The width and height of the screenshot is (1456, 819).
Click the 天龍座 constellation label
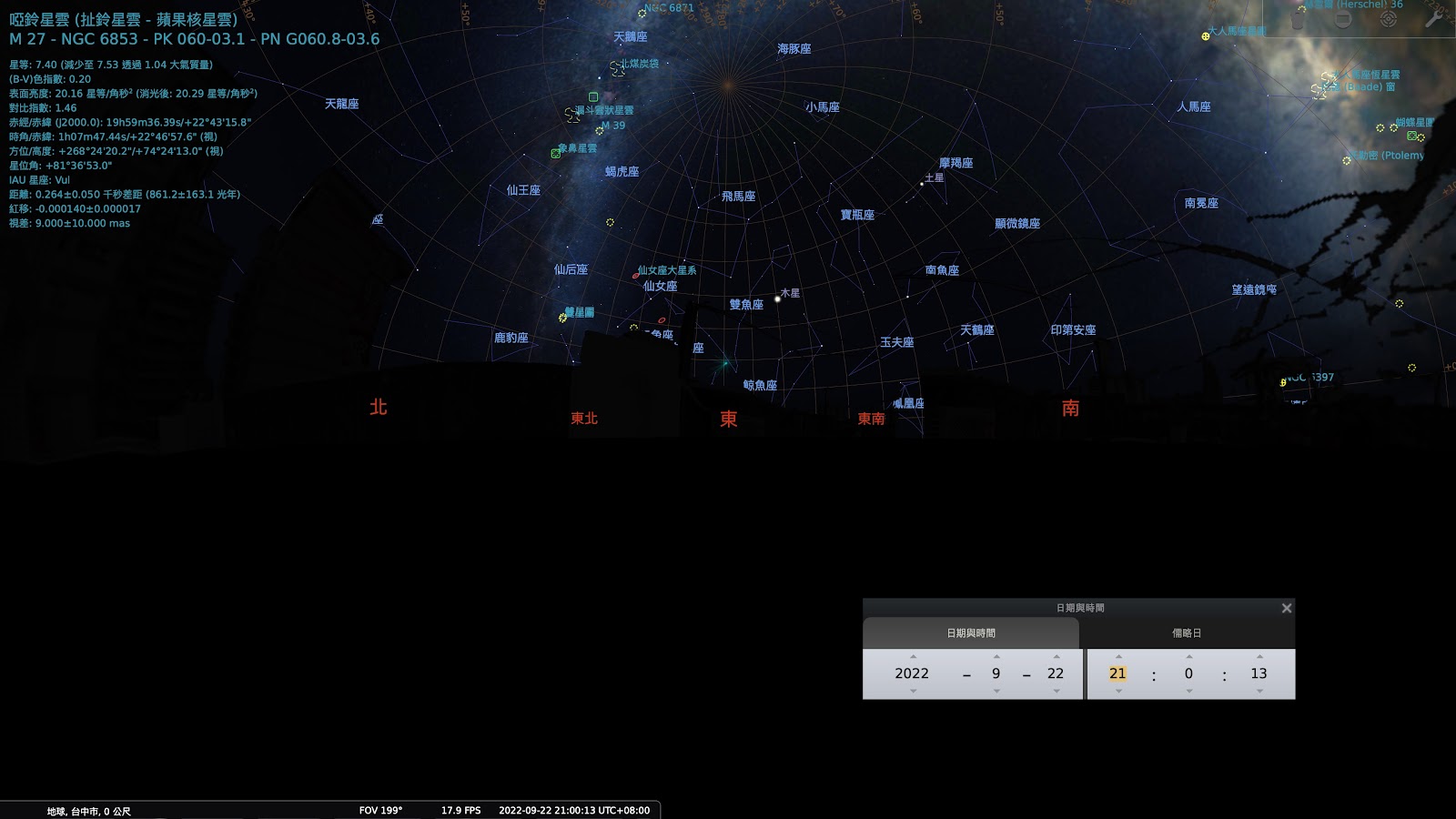[342, 104]
